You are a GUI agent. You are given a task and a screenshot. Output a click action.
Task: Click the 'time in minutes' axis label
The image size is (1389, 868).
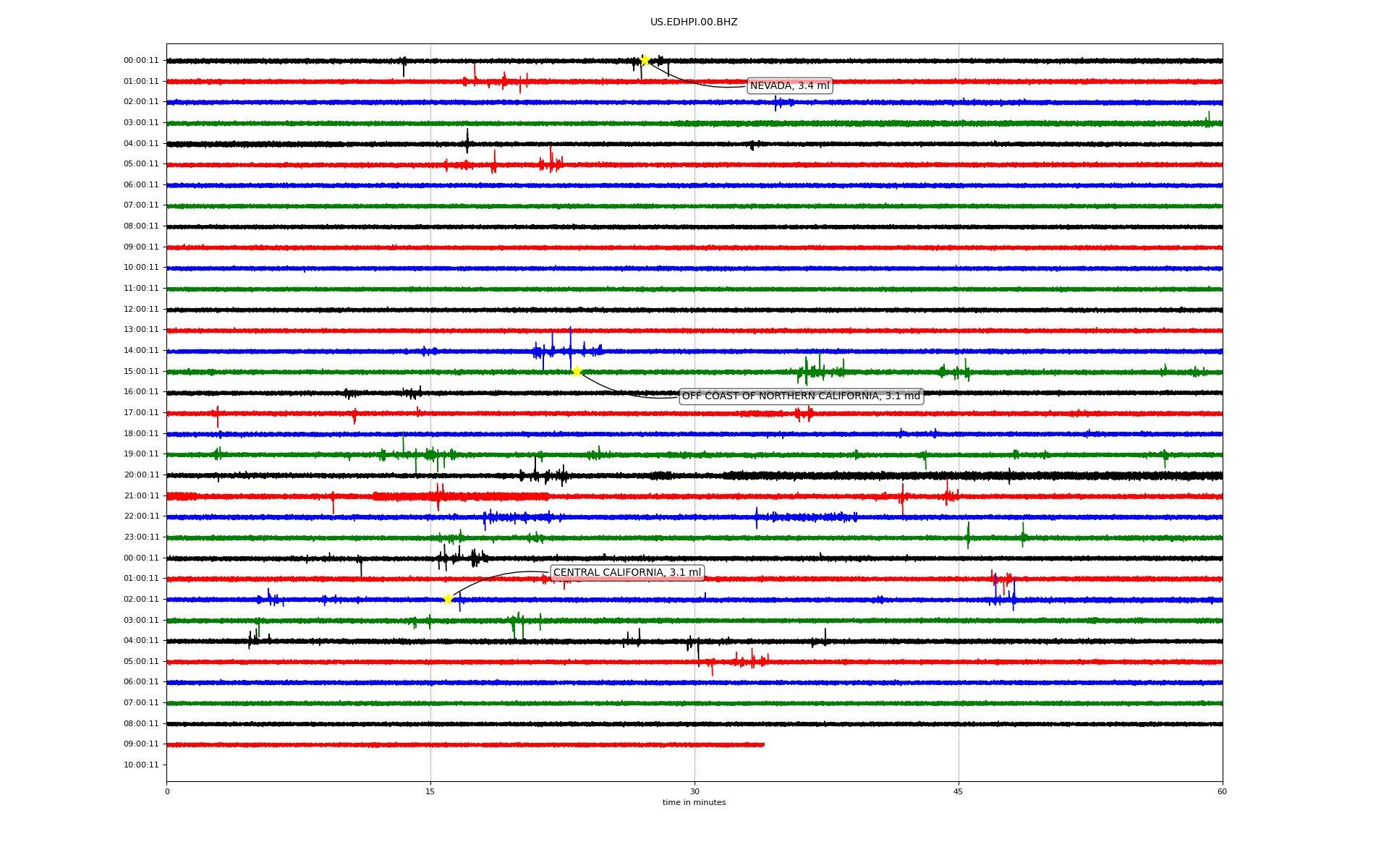tap(694, 803)
